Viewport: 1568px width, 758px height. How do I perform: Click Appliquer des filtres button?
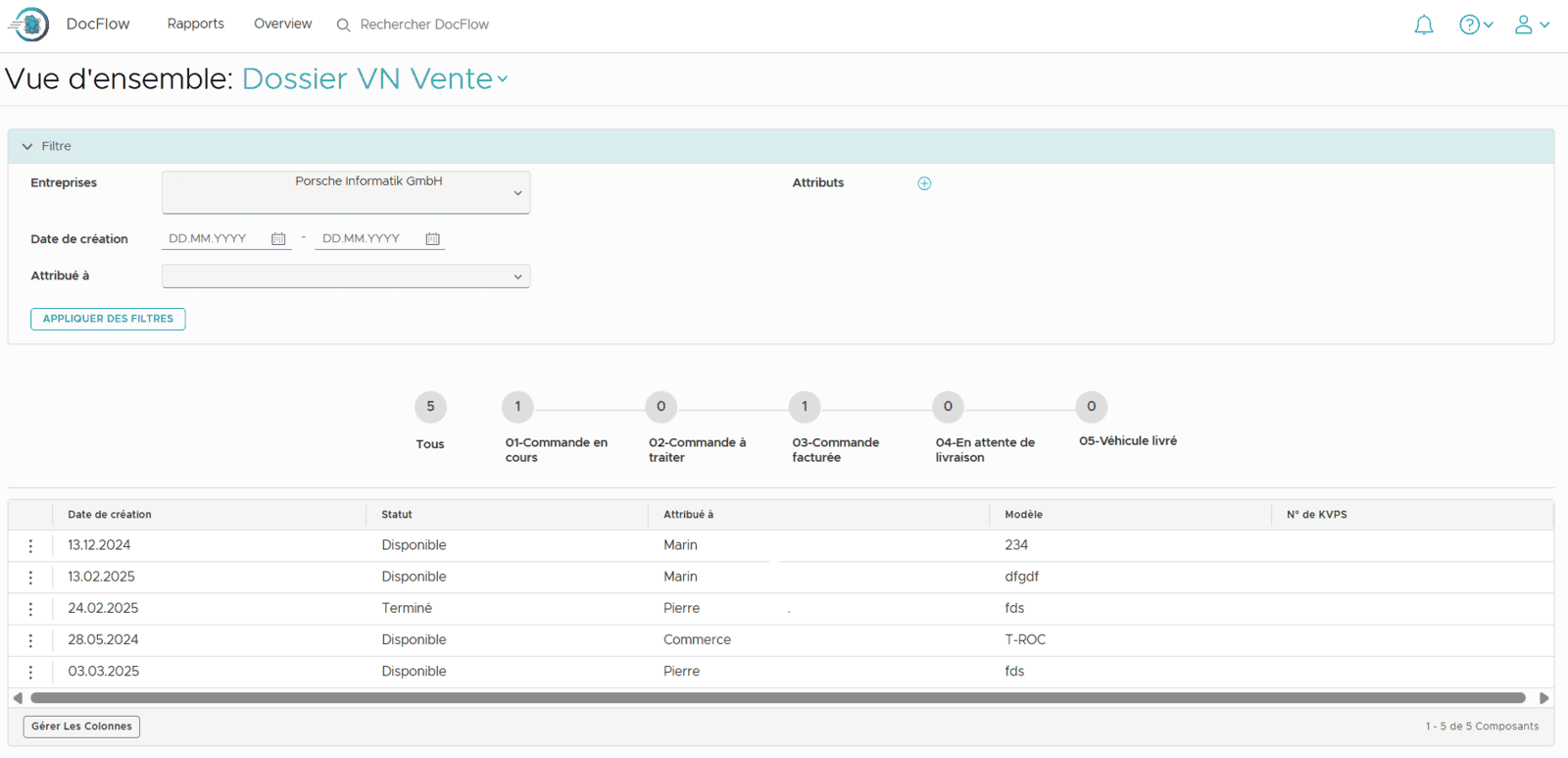click(x=108, y=319)
